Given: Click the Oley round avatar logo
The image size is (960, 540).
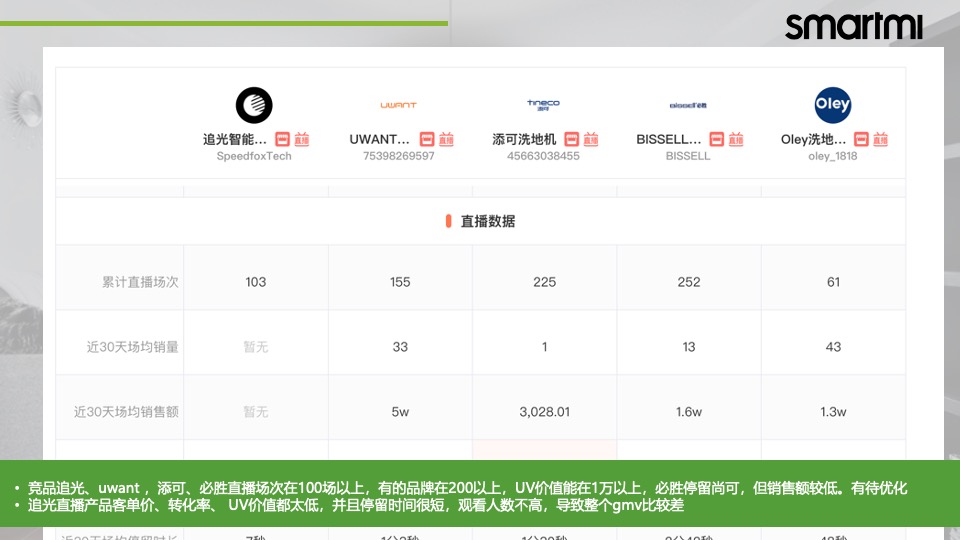Looking at the screenshot, I should tap(833, 105).
